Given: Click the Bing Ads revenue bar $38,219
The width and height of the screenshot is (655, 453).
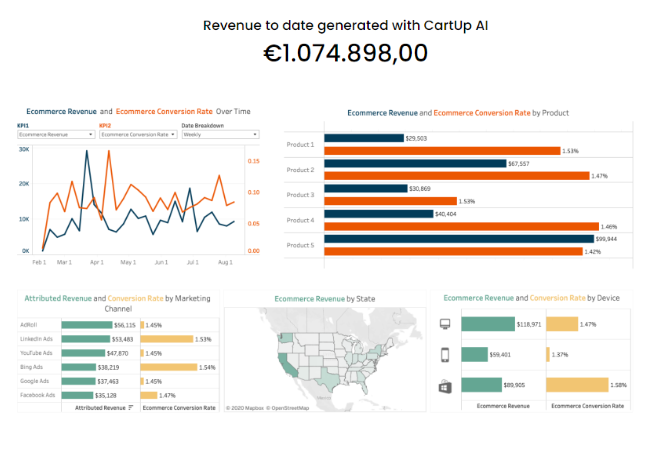Looking at the screenshot, I should pos(79,367).
